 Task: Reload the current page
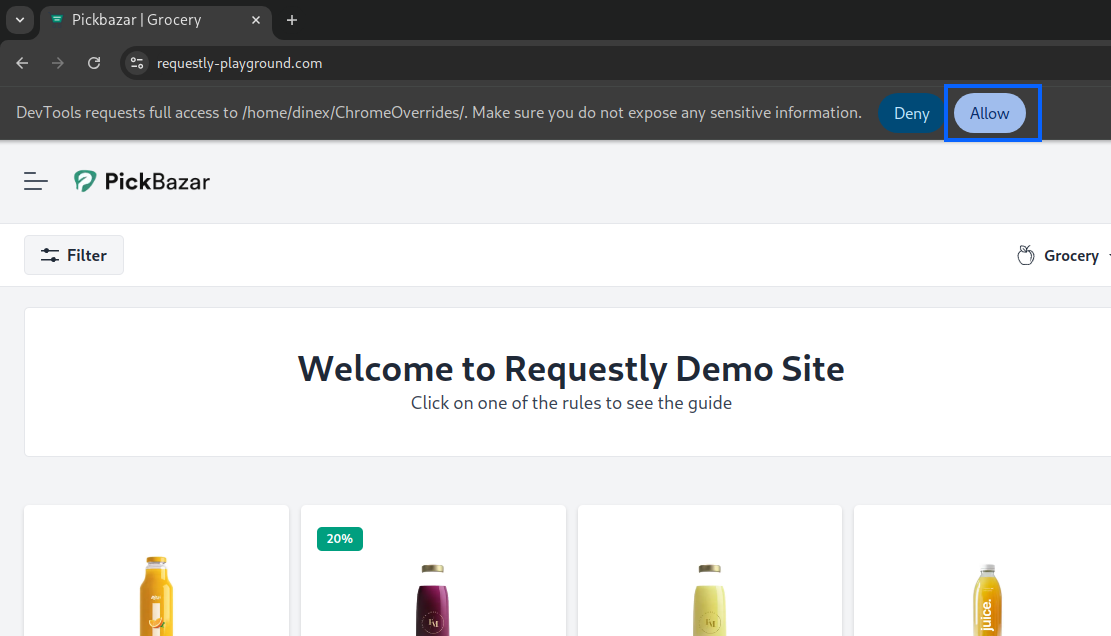[93, 62]
